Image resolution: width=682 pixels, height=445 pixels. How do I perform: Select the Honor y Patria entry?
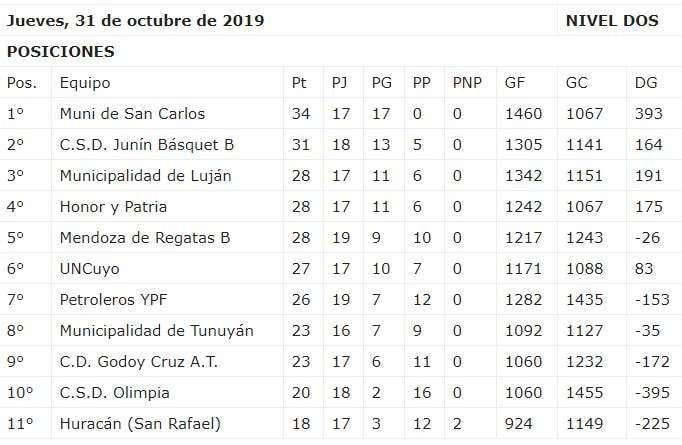pos(113,207)
